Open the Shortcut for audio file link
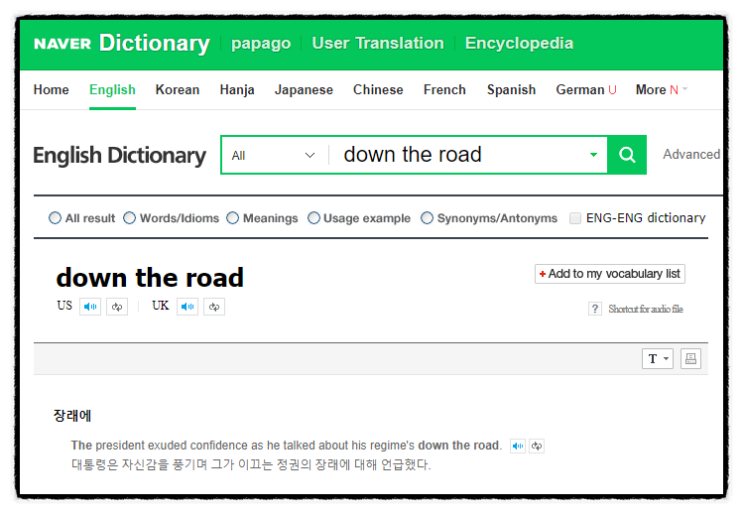The height and width of the screenshot is (514, 743). pos(645,309)
